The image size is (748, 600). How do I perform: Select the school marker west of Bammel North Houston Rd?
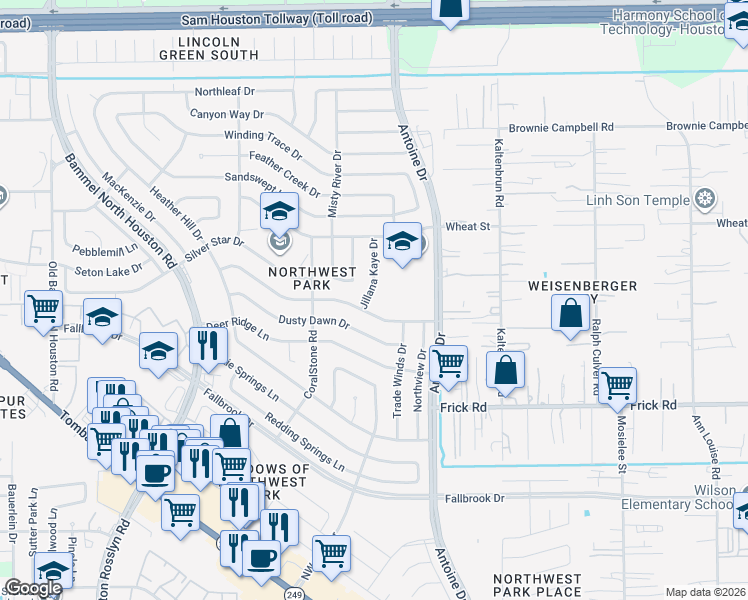pyautogui.click(x=102, y=318)
